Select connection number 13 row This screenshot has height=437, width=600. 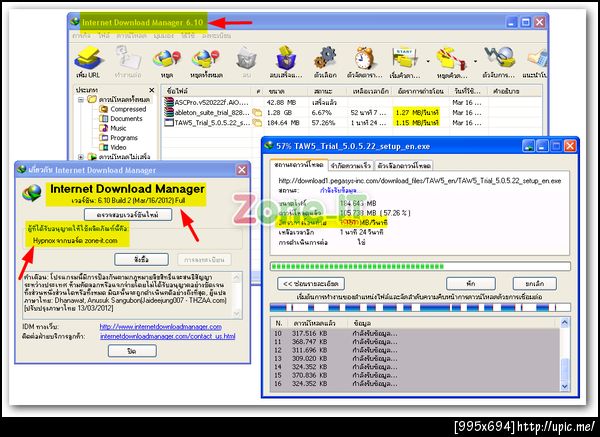pyautogui.click(x=416, y=359)
